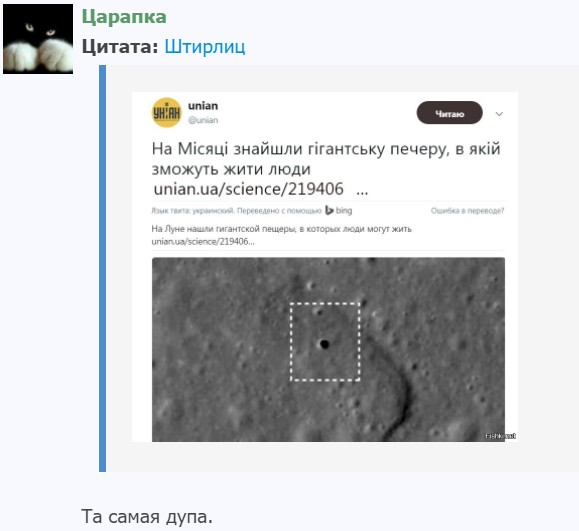Open the translated unian.ua/science/219406 link
This screenshot has width=579, height=531.
203,241
